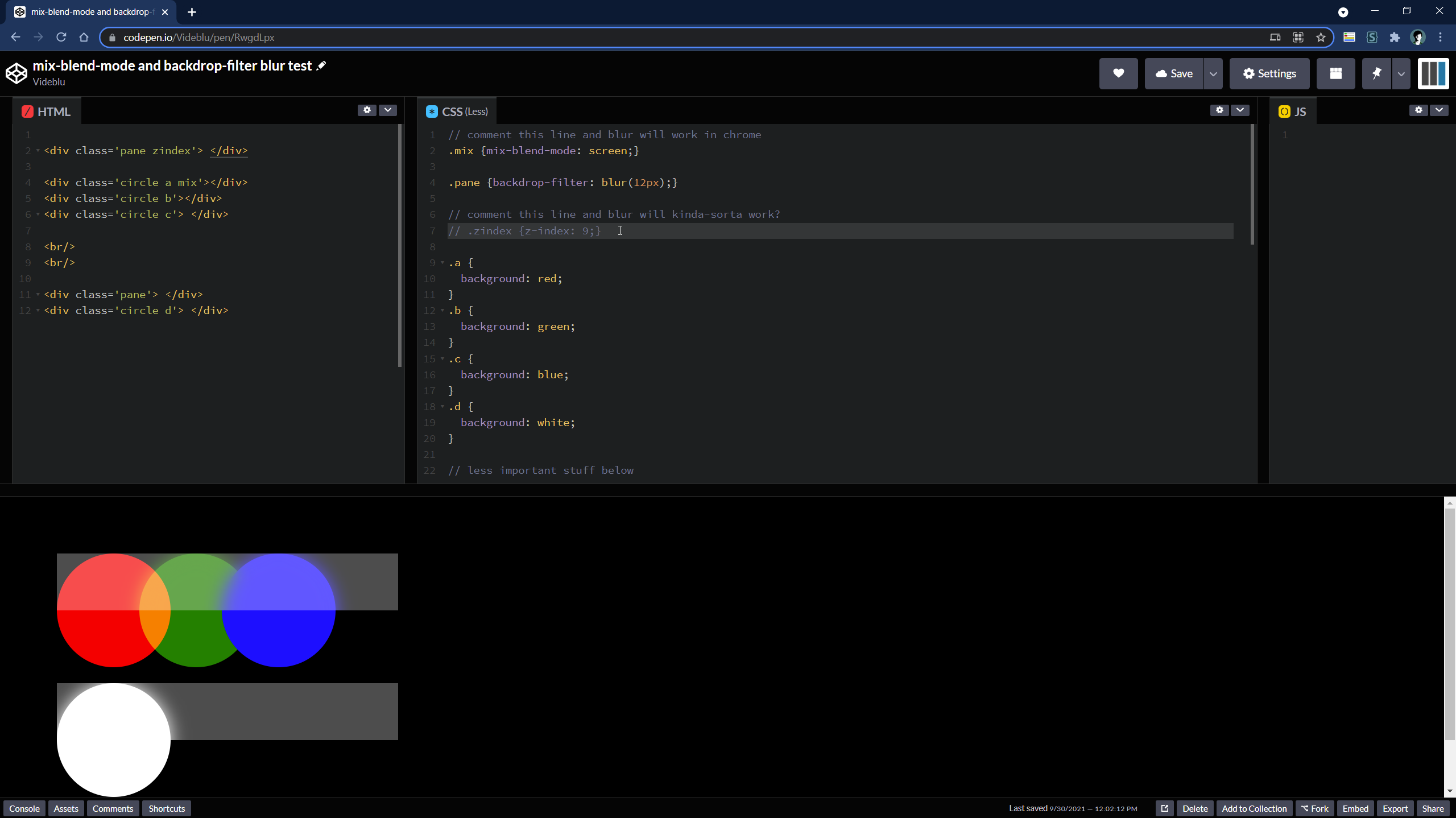Open the Assets panel
This screenshot has width=1456, height=818.
click(x=66, y=808)
